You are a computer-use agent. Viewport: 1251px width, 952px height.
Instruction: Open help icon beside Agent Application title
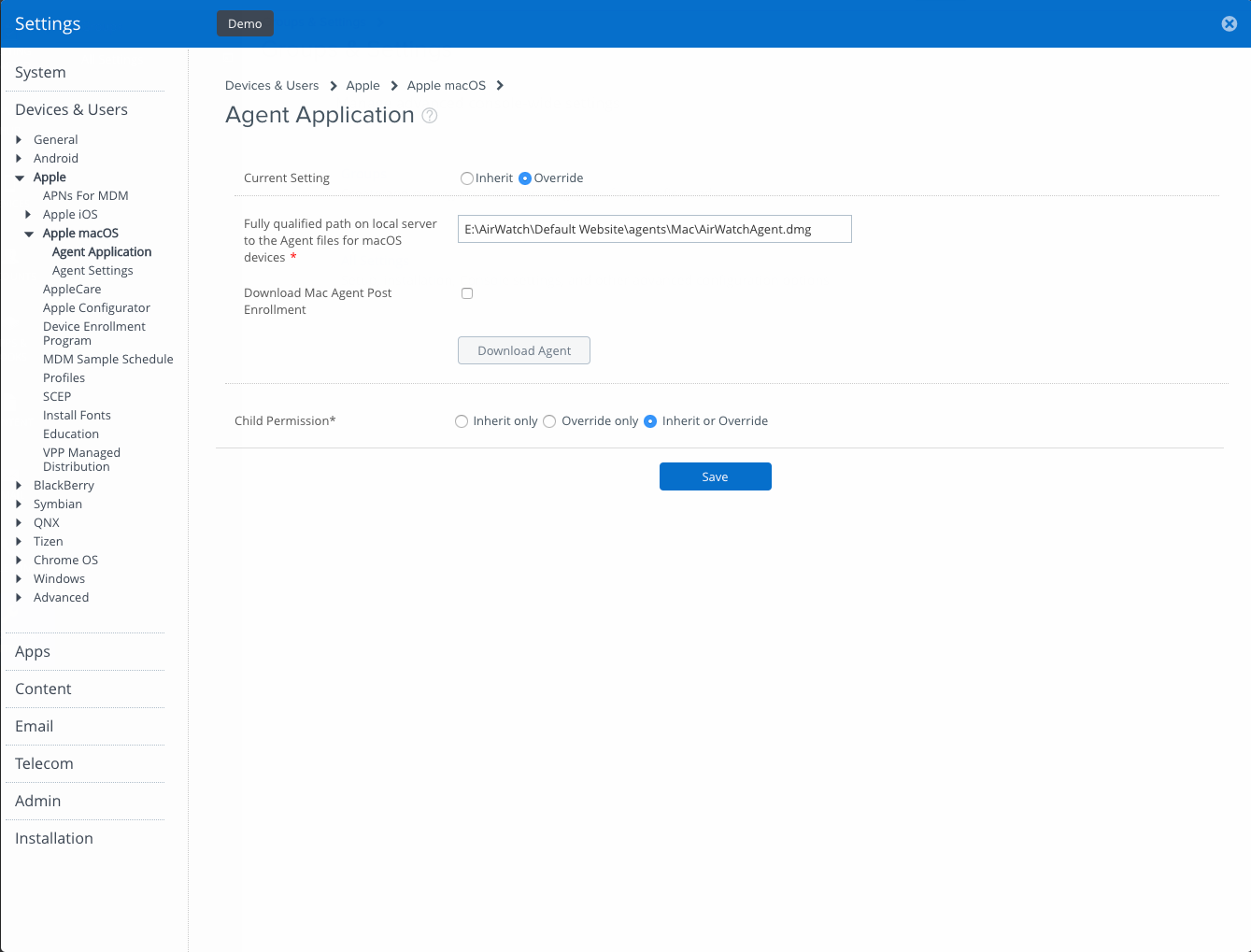pos(430,116)
